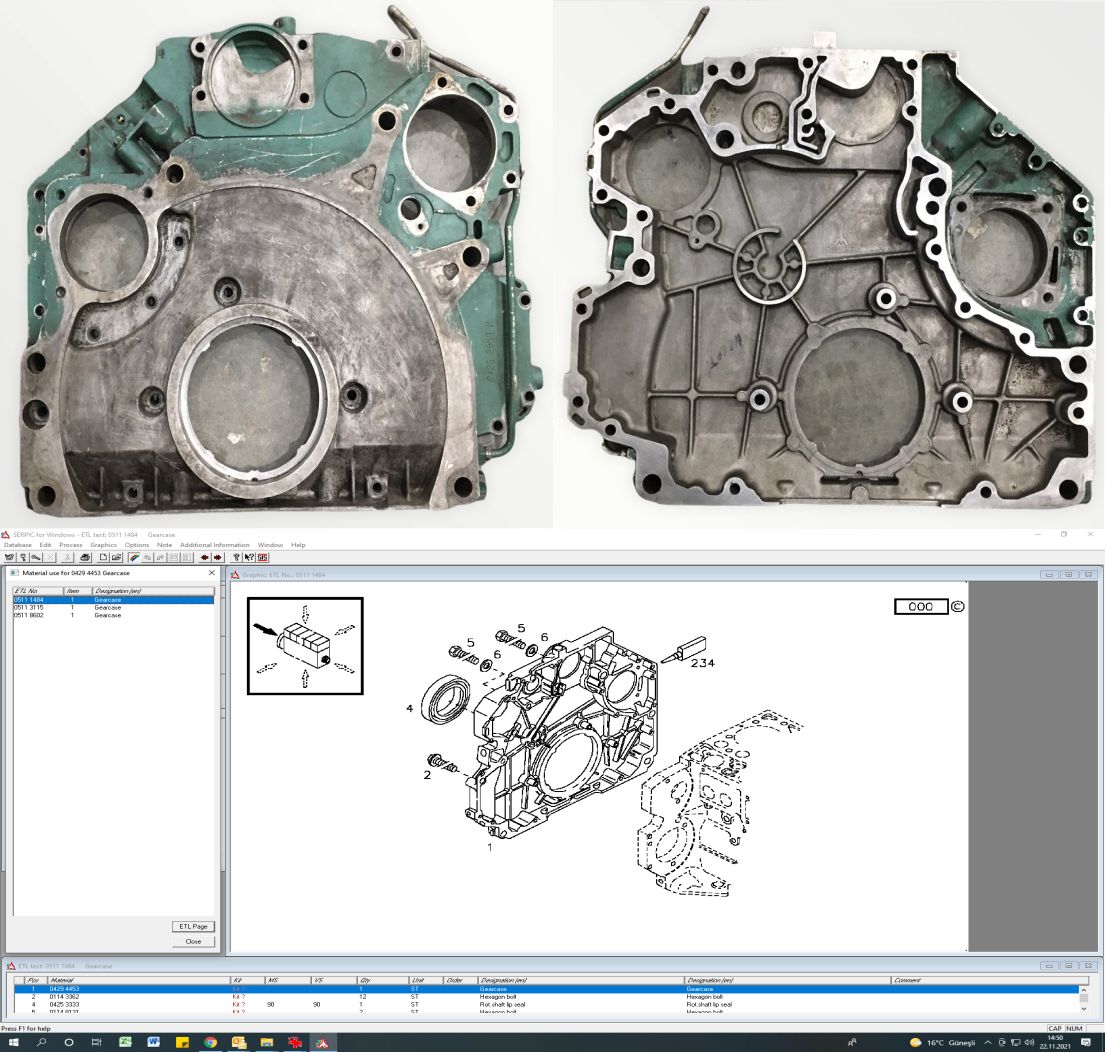Open the Windows Start menu
Viewport: 1105px width, 1052px height.
pyautogui.click(x=12, y=1042)
